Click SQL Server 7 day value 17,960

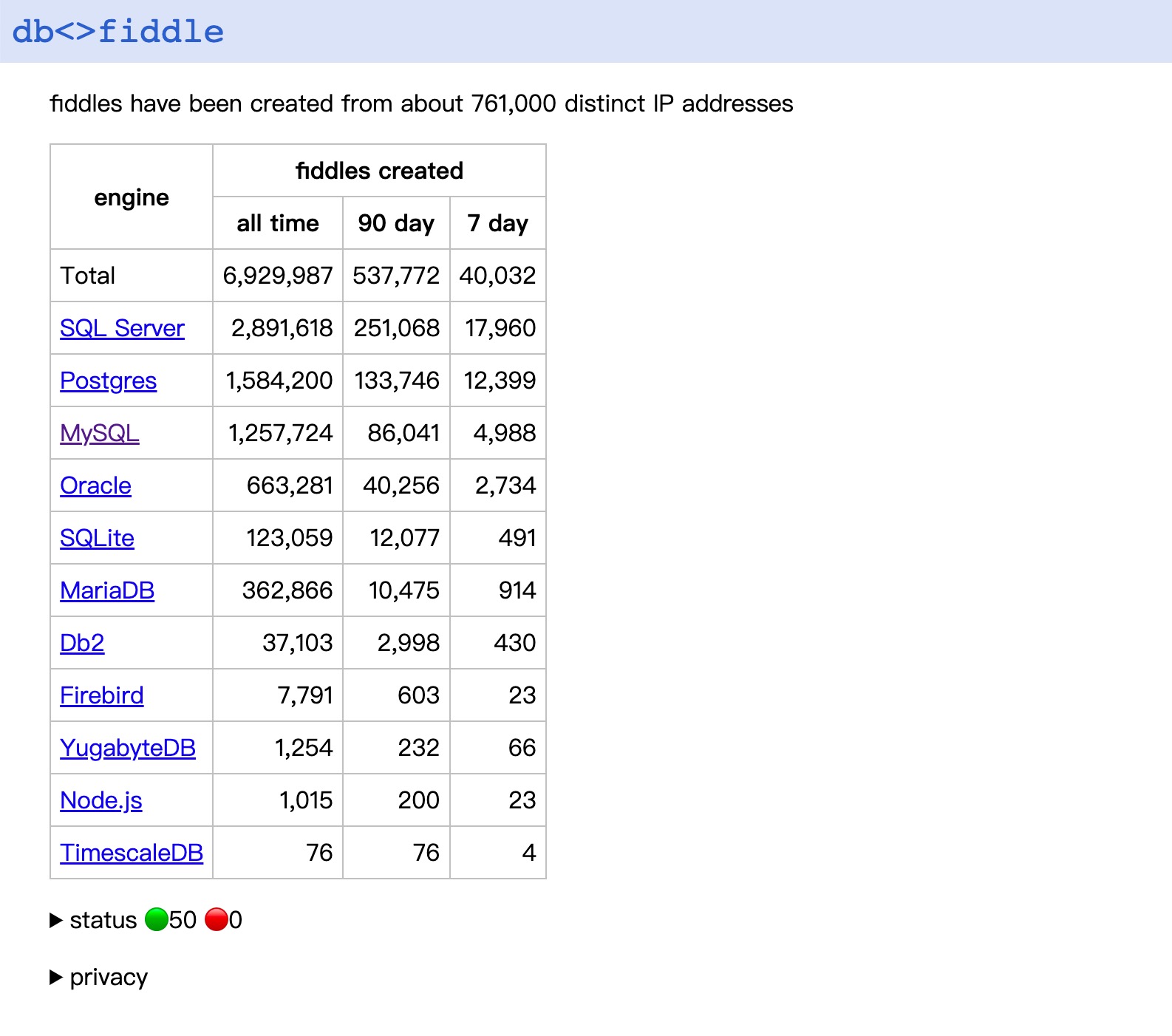click(x=500, y=328)
